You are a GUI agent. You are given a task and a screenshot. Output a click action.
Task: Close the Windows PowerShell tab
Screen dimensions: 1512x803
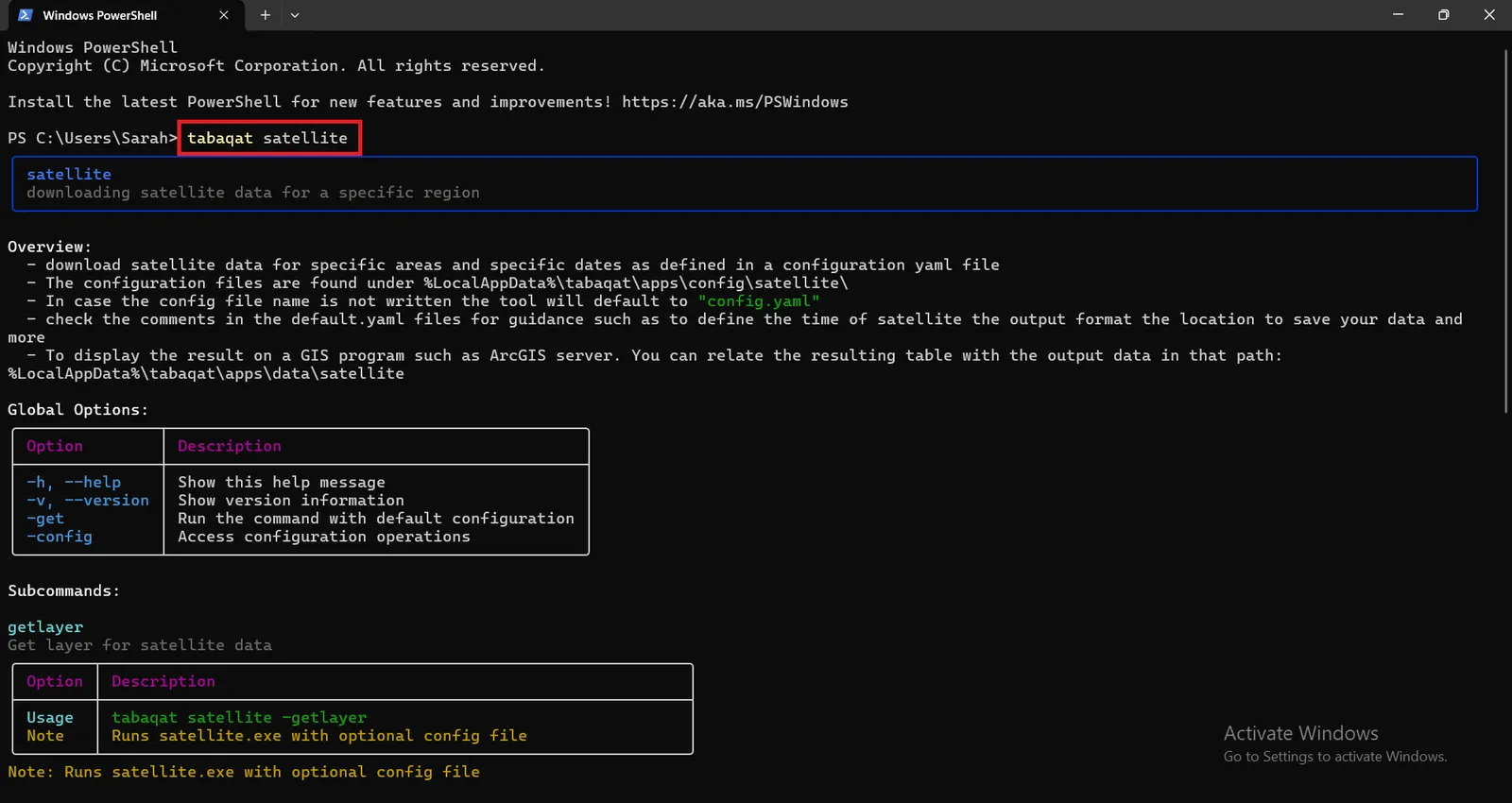tap(224, 15)
